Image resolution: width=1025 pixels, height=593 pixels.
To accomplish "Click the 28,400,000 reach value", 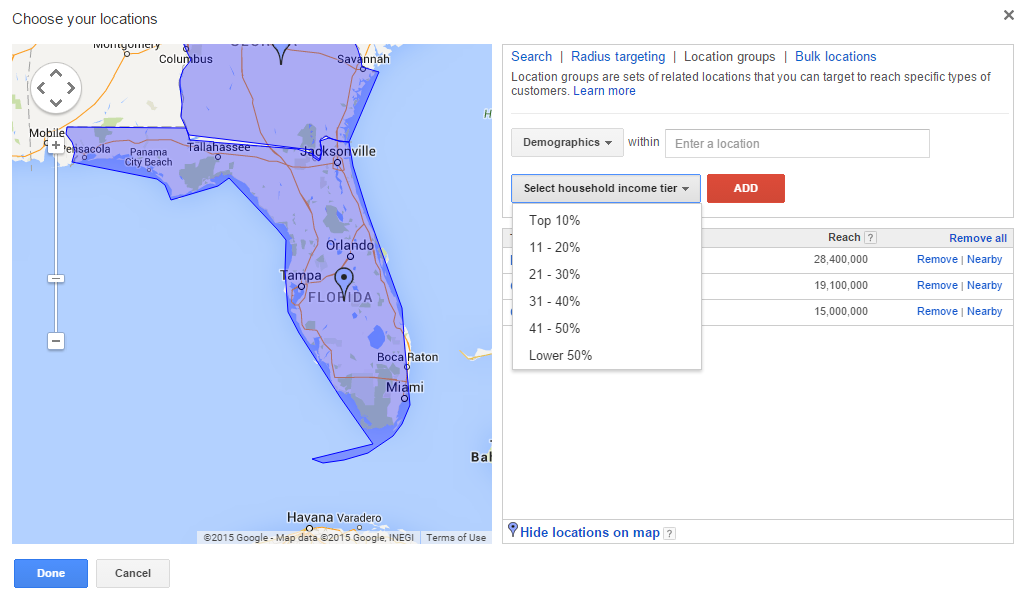I will (841, 259).
